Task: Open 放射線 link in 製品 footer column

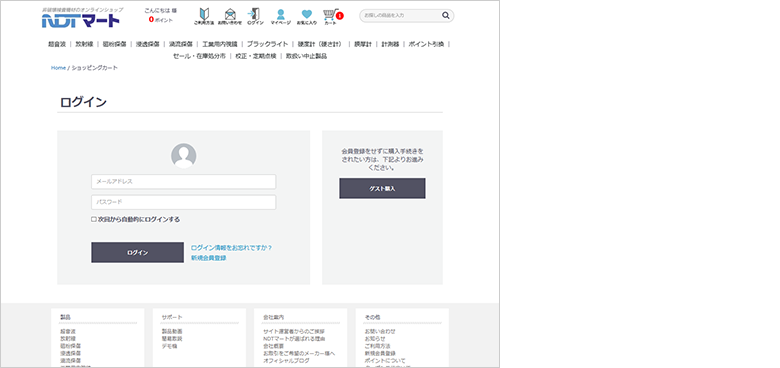Action: pyautogui.click(x=68, y=339)
